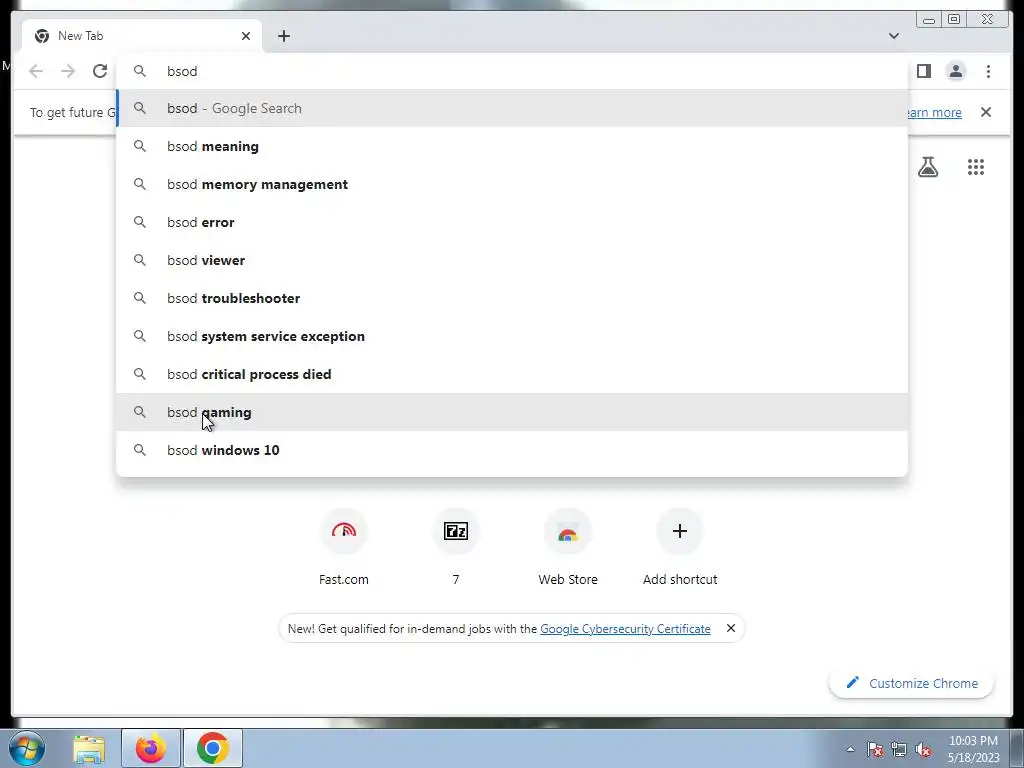Open the profile avatar menu
1024x768 pixels.
pos(955,71)
